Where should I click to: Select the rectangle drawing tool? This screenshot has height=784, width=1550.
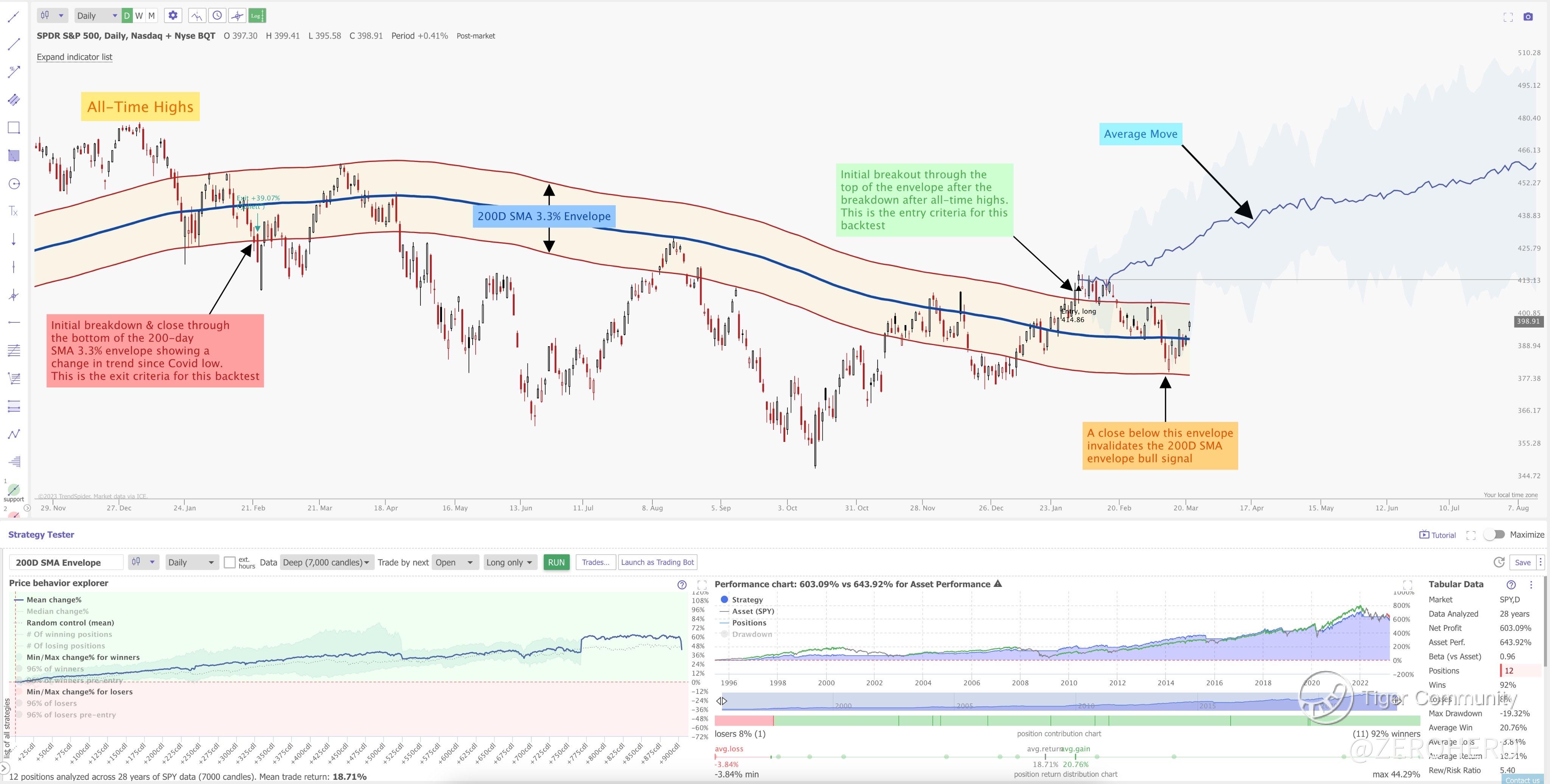click(14, 128)
